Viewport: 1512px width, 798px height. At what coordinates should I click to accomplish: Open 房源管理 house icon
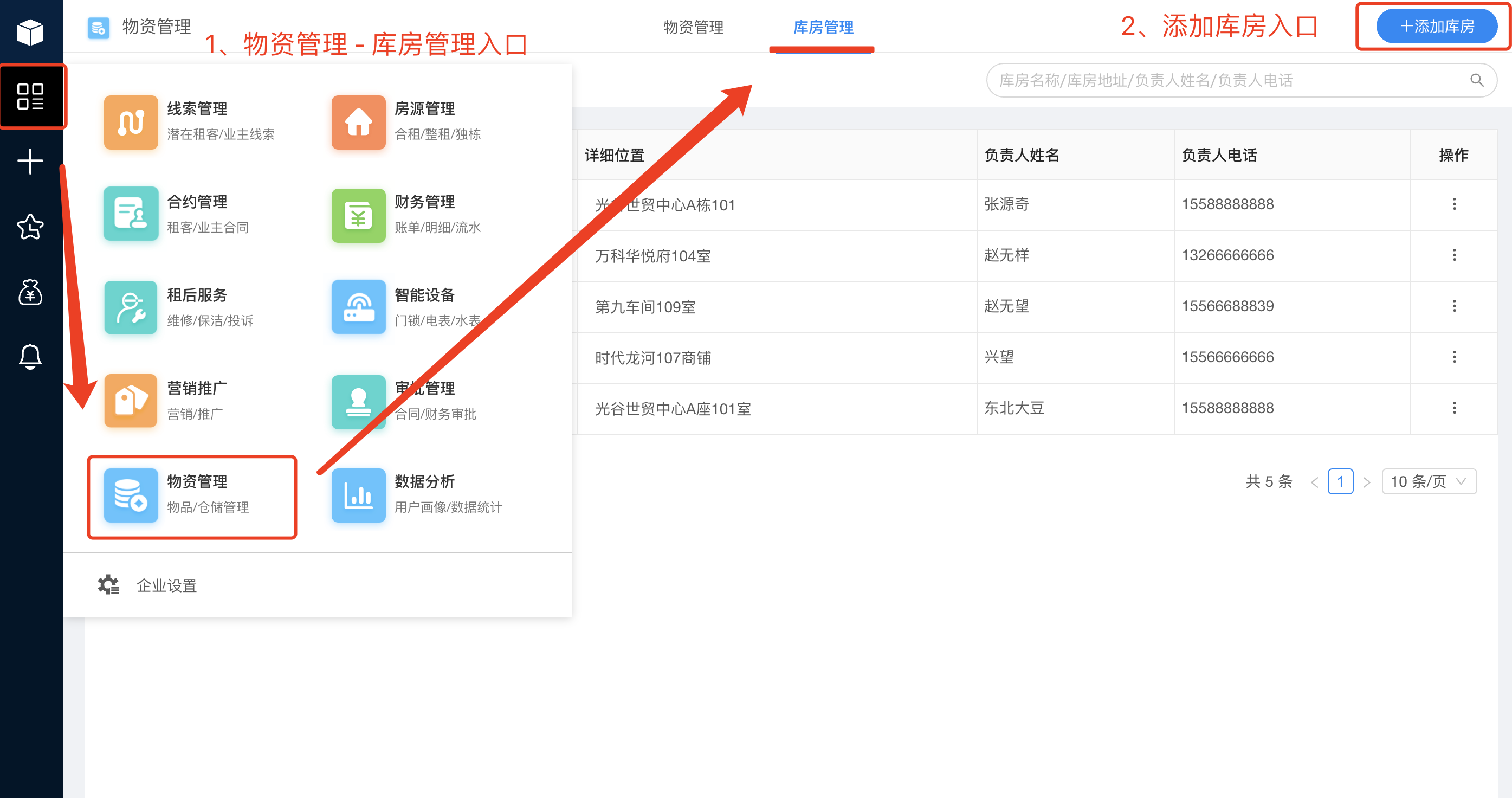[359, 122]
